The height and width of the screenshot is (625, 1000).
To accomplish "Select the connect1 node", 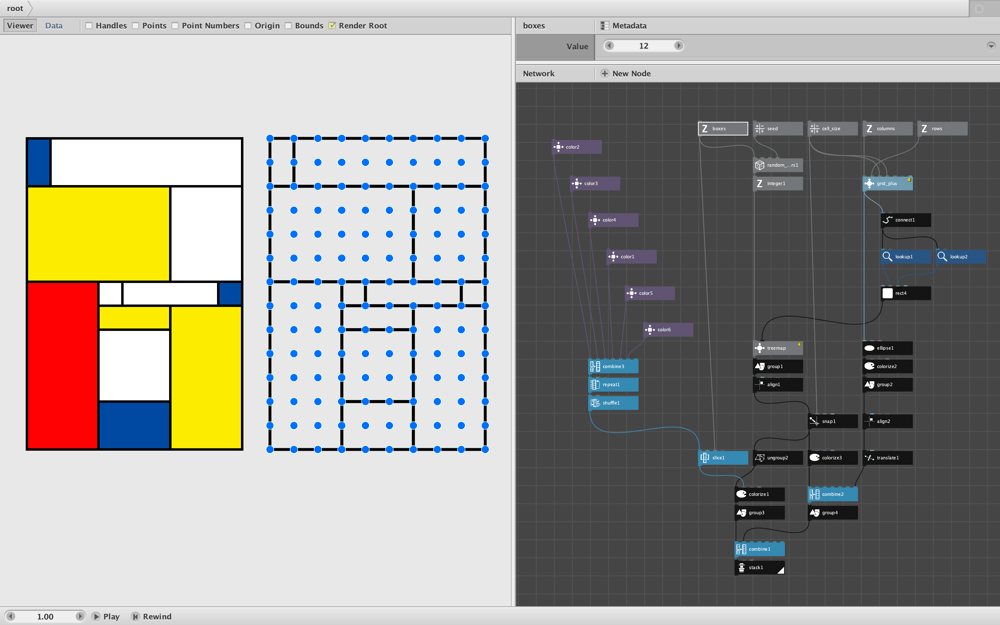I will coord(906,220).
